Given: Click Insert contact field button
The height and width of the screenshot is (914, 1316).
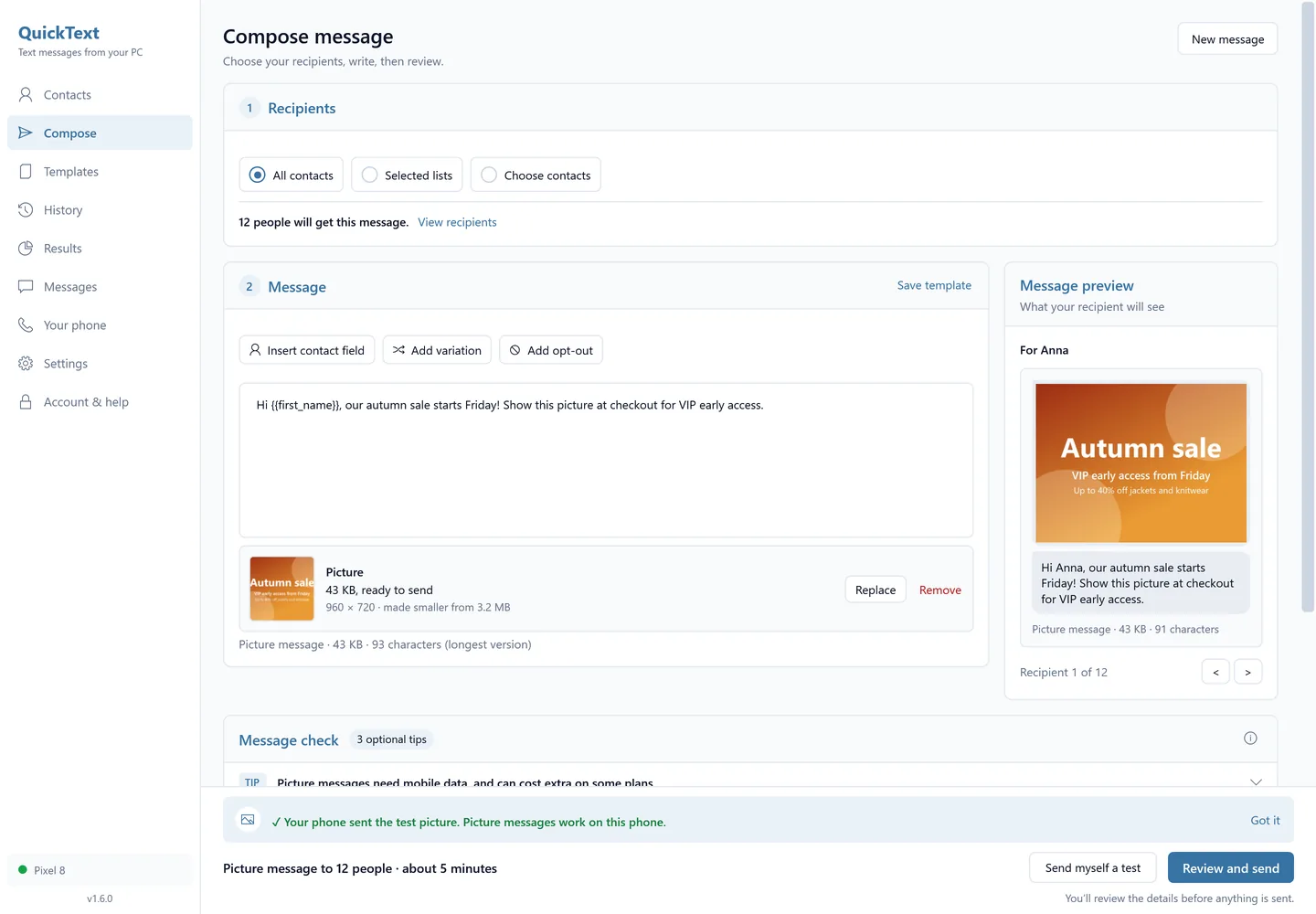Looking at the screenshot, I should click(307, 350).
